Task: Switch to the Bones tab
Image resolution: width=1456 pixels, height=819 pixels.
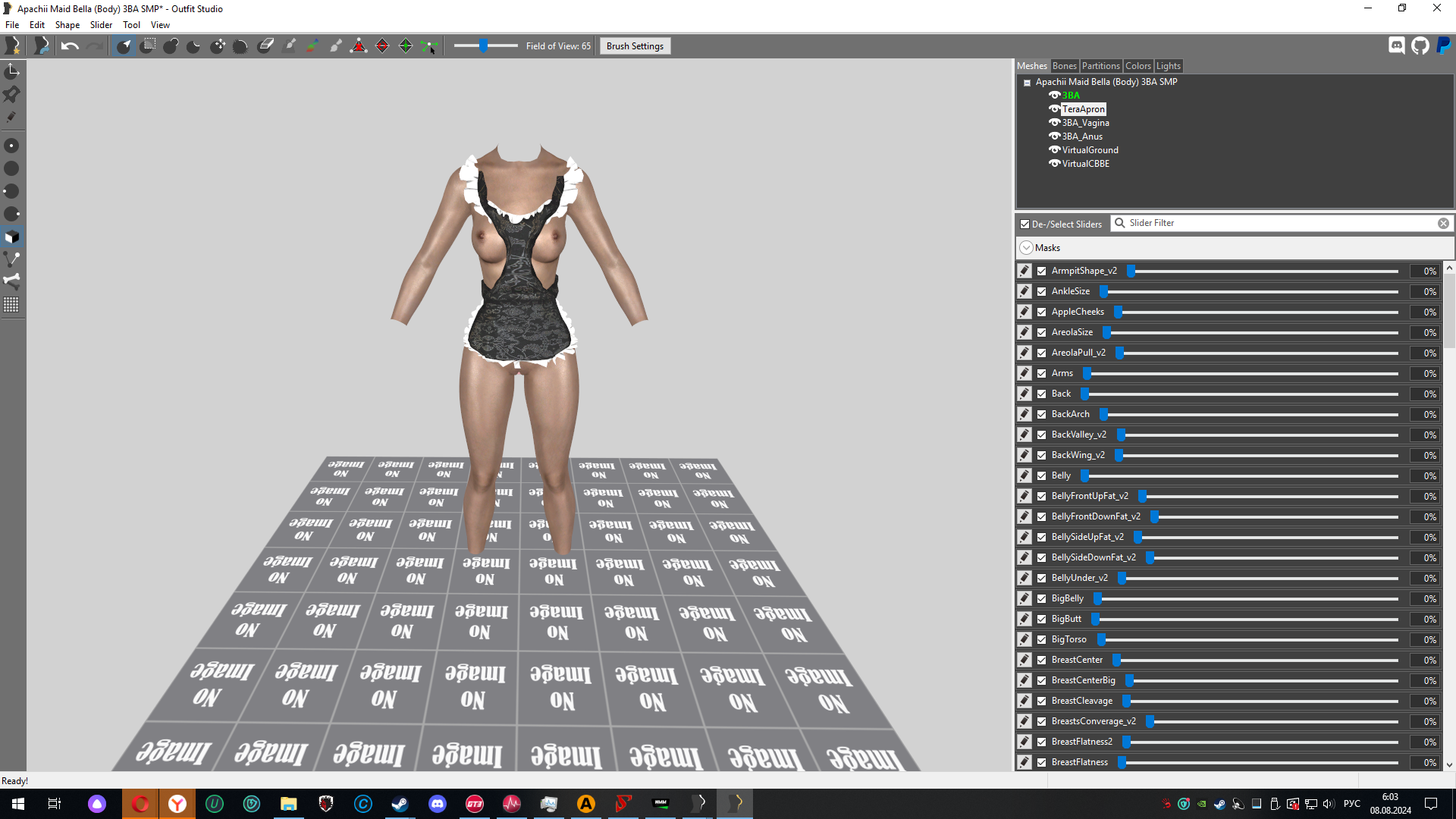Action: pyautogui.click(x=1064, y=66)
